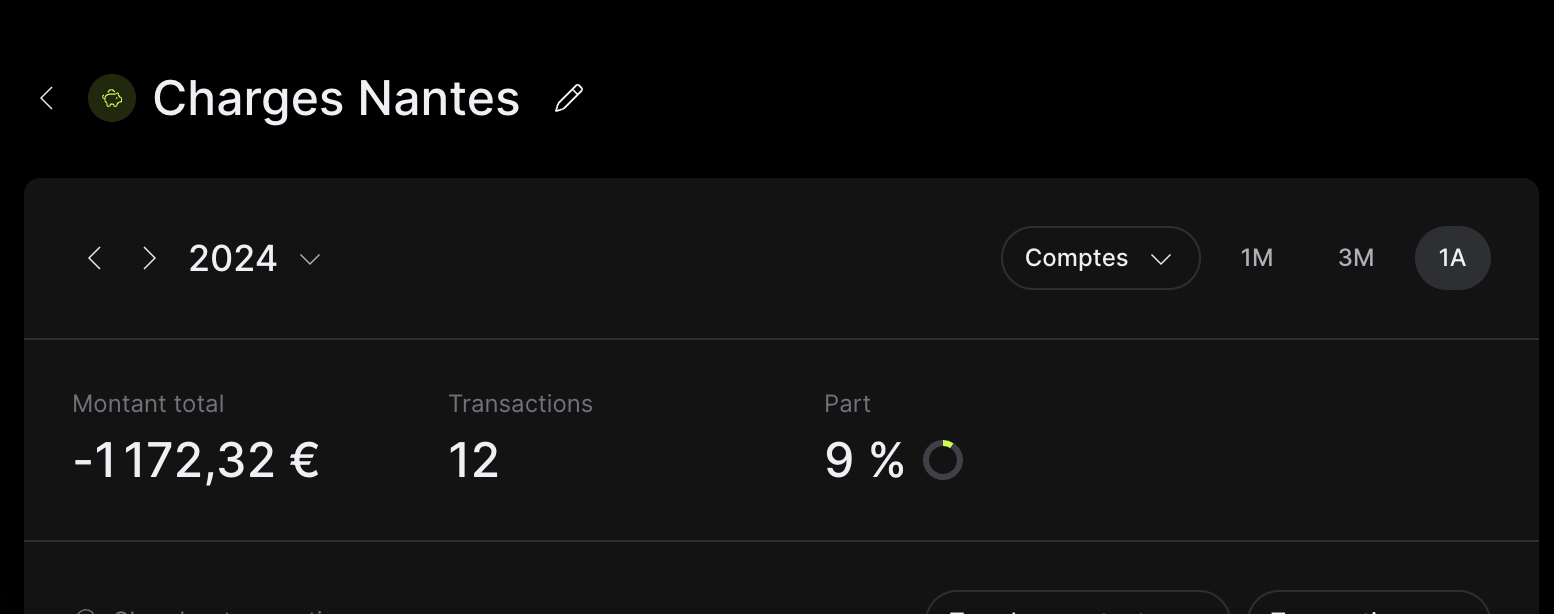
Task: Select the transactions count 12
Action: (473, 460)
